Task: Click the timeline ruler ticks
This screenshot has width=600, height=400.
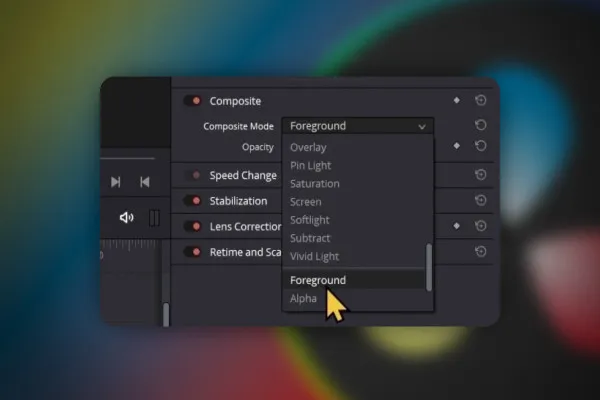Action: pos(129,245)
